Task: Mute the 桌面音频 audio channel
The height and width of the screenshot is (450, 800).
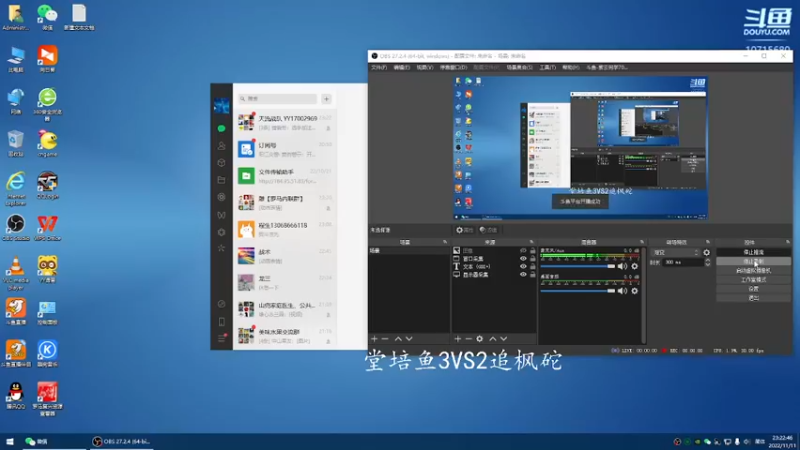Action: click(x=622, y=291)
